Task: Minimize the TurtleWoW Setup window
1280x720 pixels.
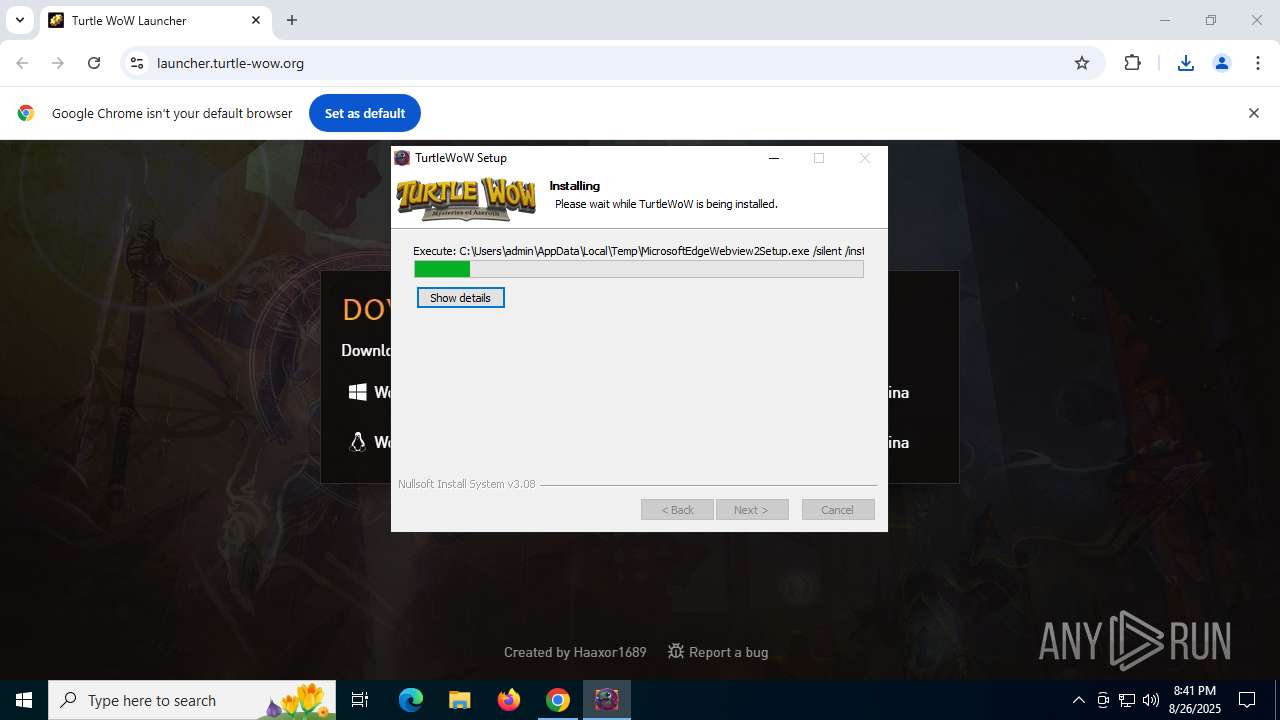Action: (774, 158)
